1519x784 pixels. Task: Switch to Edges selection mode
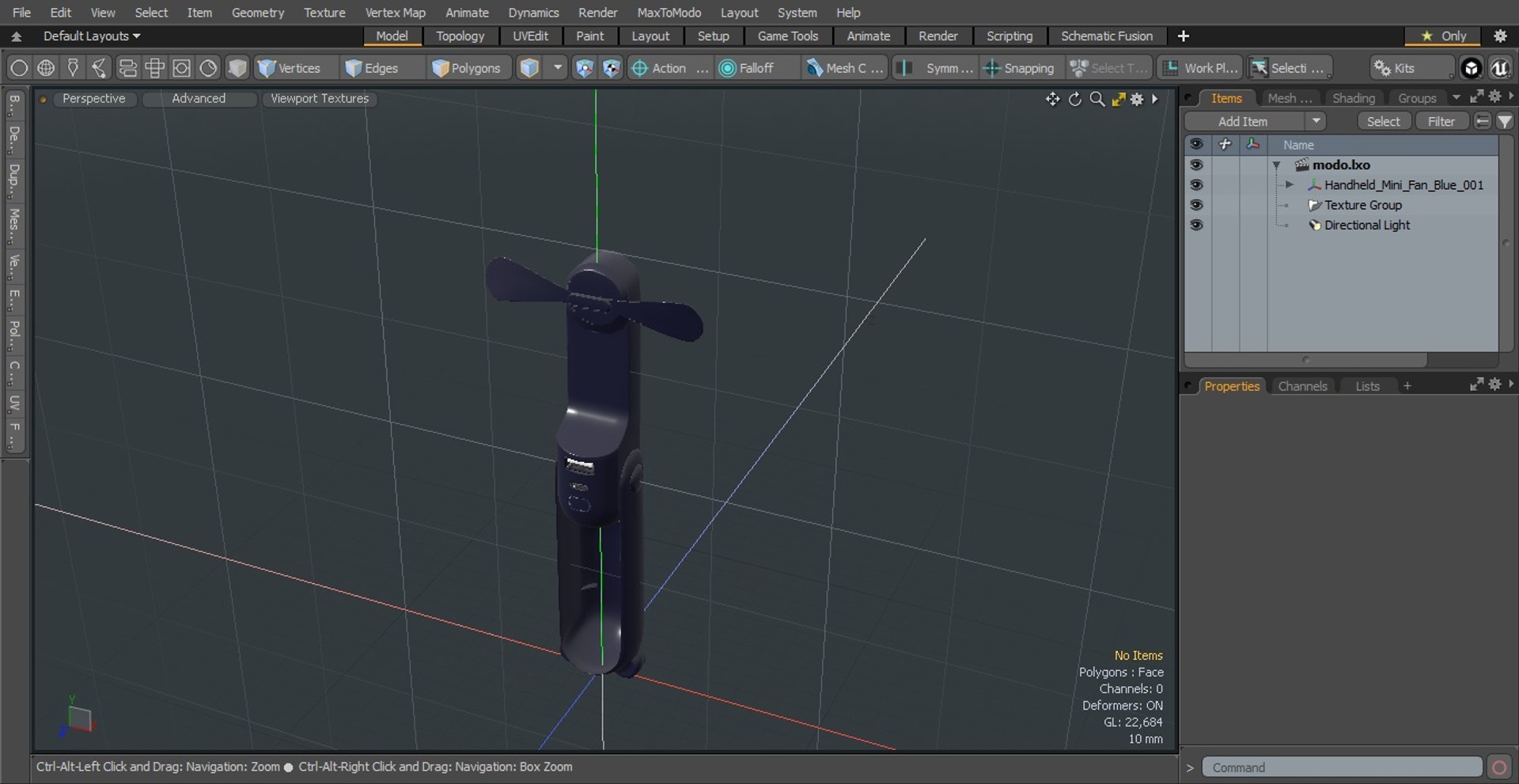(x=372, y=68)
